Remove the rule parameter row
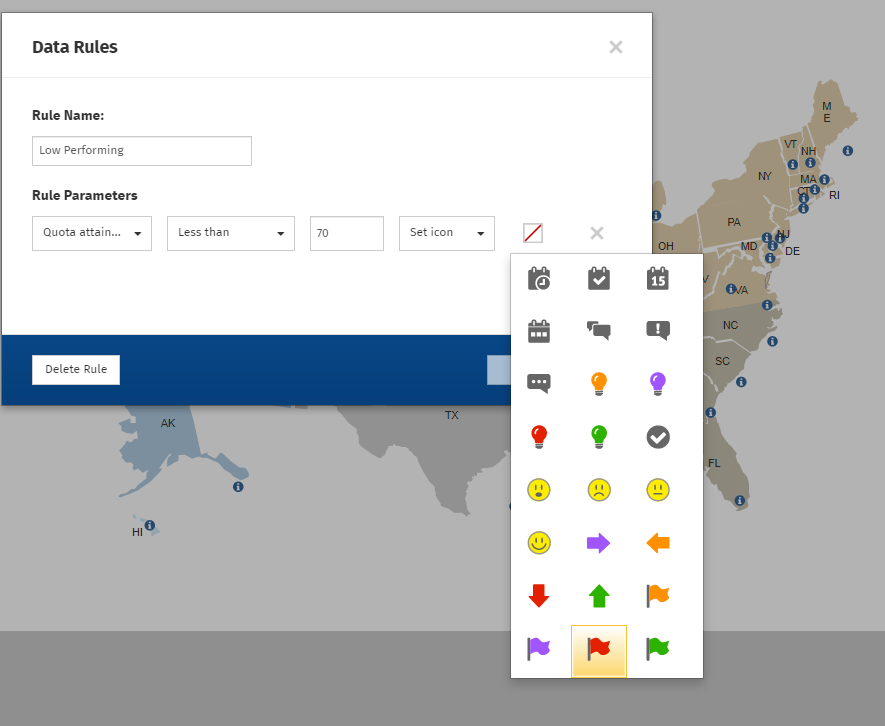 point(597,233)
